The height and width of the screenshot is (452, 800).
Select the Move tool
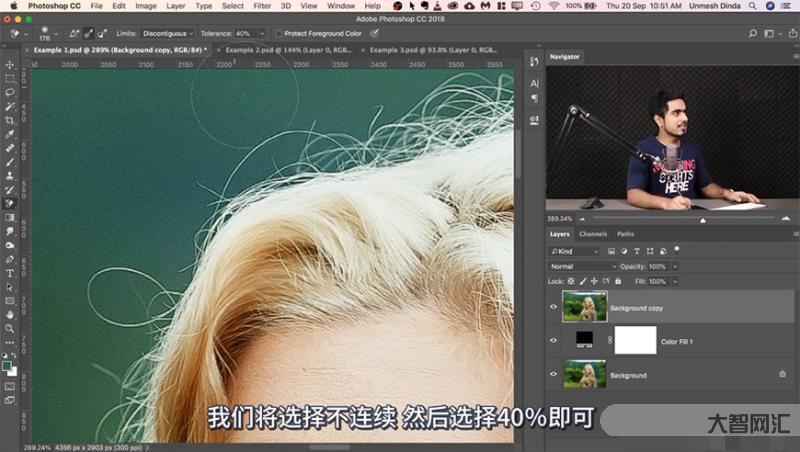(10, 65)
